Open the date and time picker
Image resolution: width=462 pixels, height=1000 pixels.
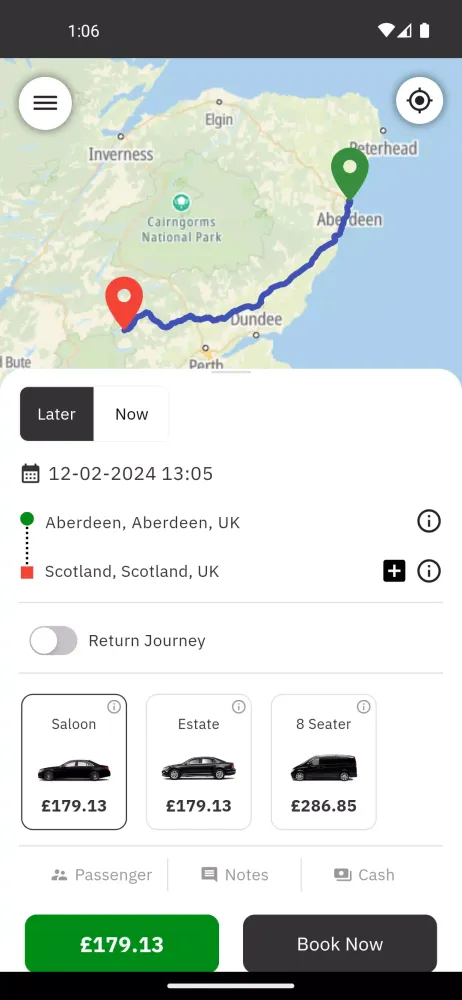pyautogui.click(x=117, y=473)
